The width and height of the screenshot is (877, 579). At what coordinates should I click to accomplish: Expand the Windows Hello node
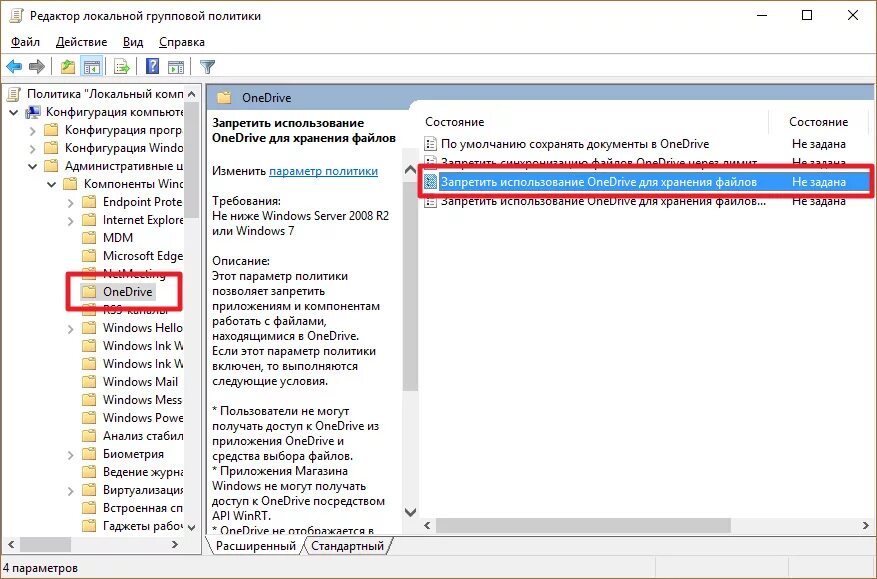tap(70, 328)
